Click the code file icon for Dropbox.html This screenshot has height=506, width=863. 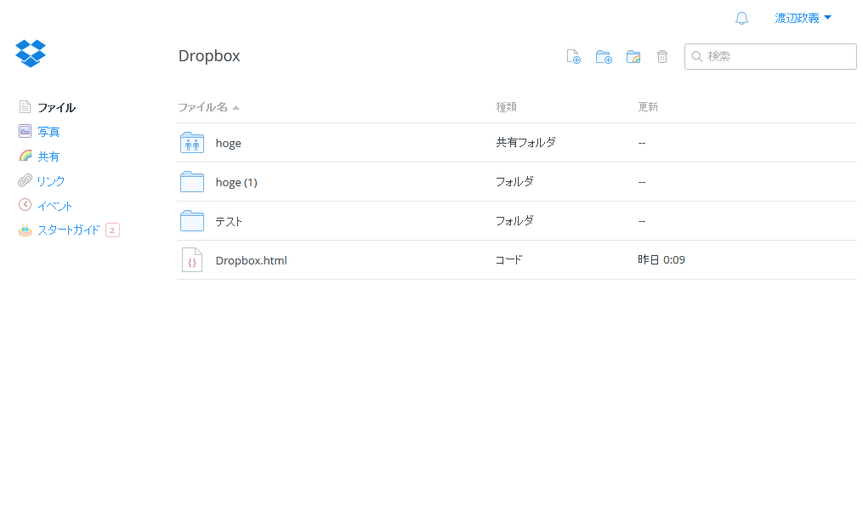pos(192,260)
